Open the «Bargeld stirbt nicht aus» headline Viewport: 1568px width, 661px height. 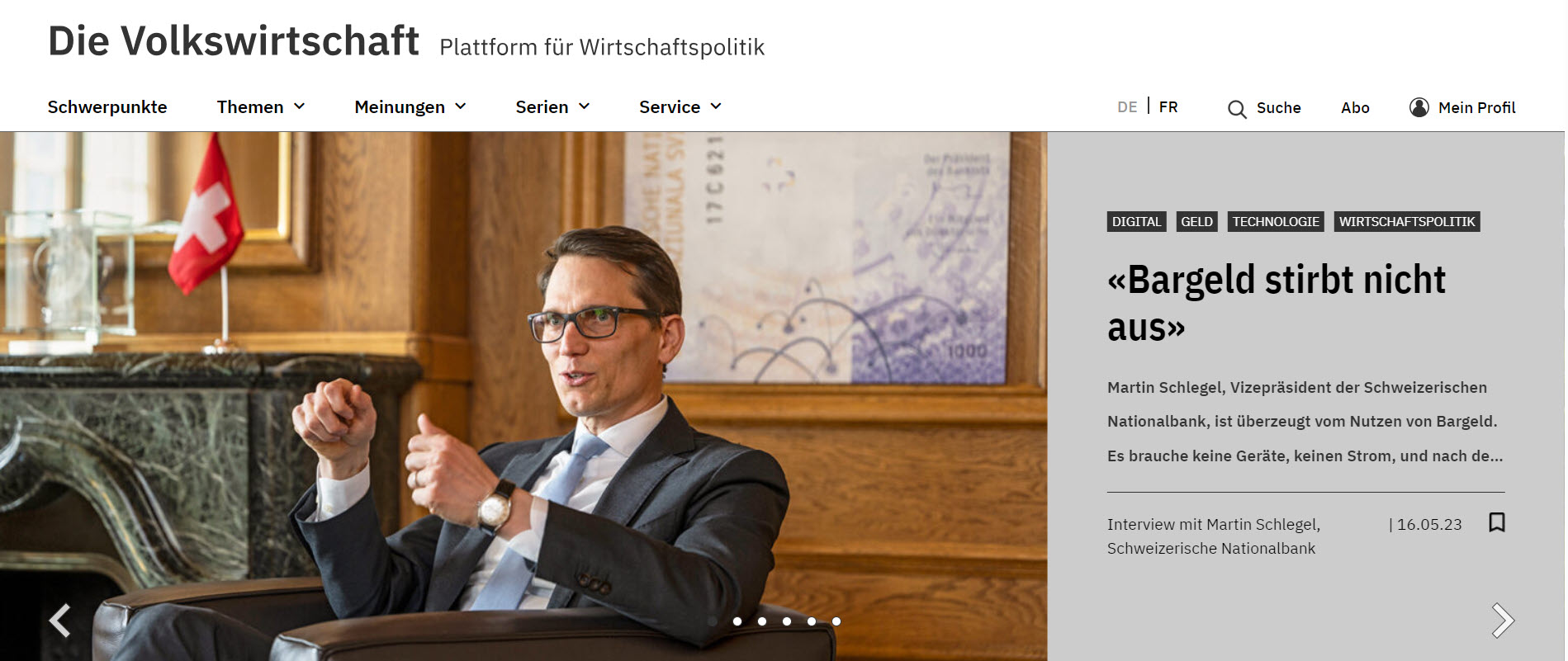(1277, 303)
